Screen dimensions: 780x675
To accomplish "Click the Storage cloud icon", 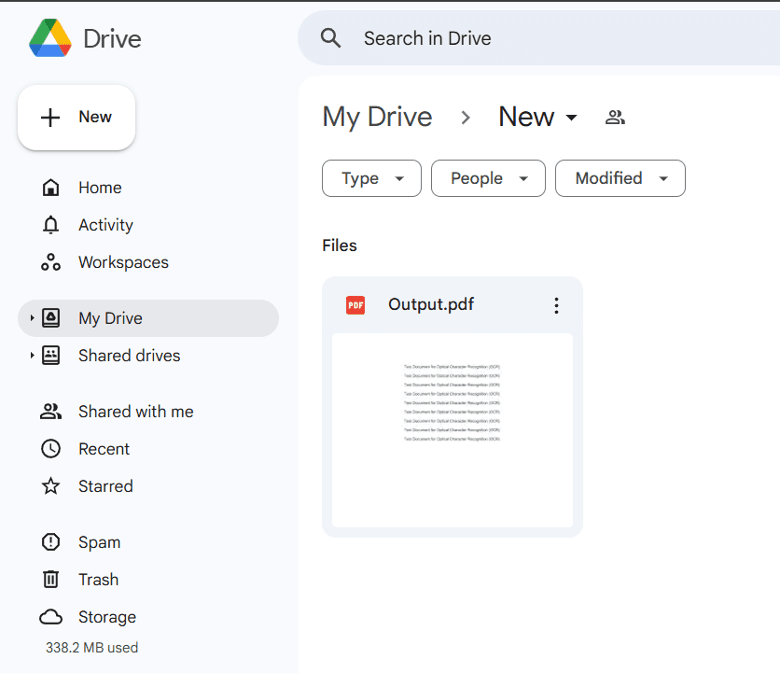I will 51,617.
